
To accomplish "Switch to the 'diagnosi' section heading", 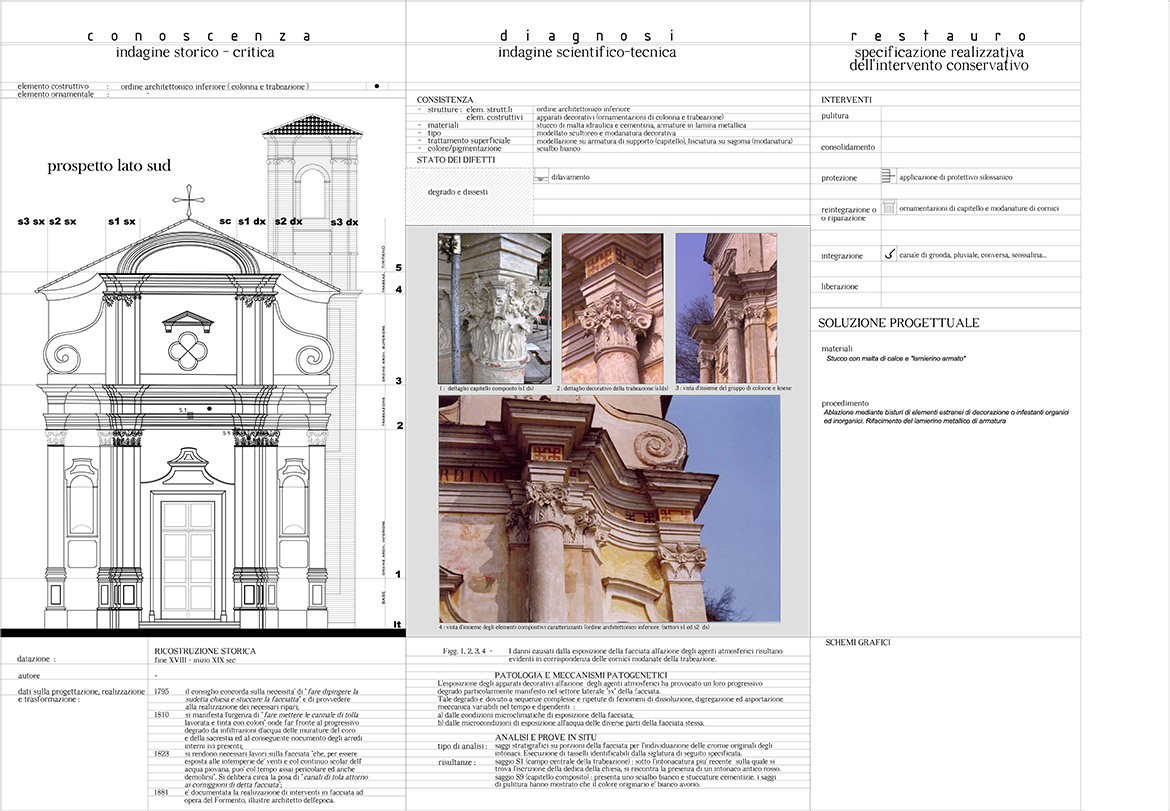I will (587, 36).
